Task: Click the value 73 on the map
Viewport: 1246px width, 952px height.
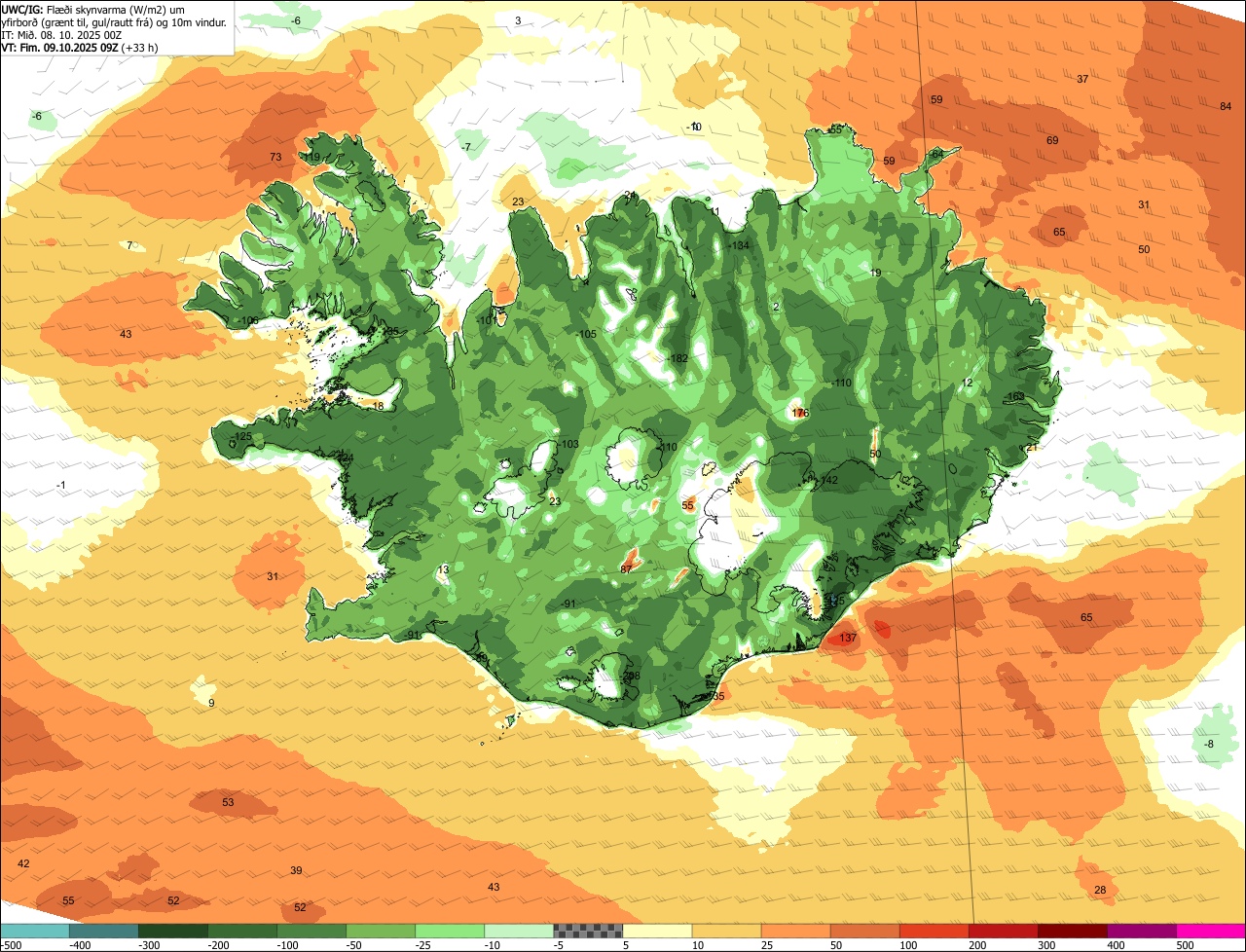Action: point(275,157)
